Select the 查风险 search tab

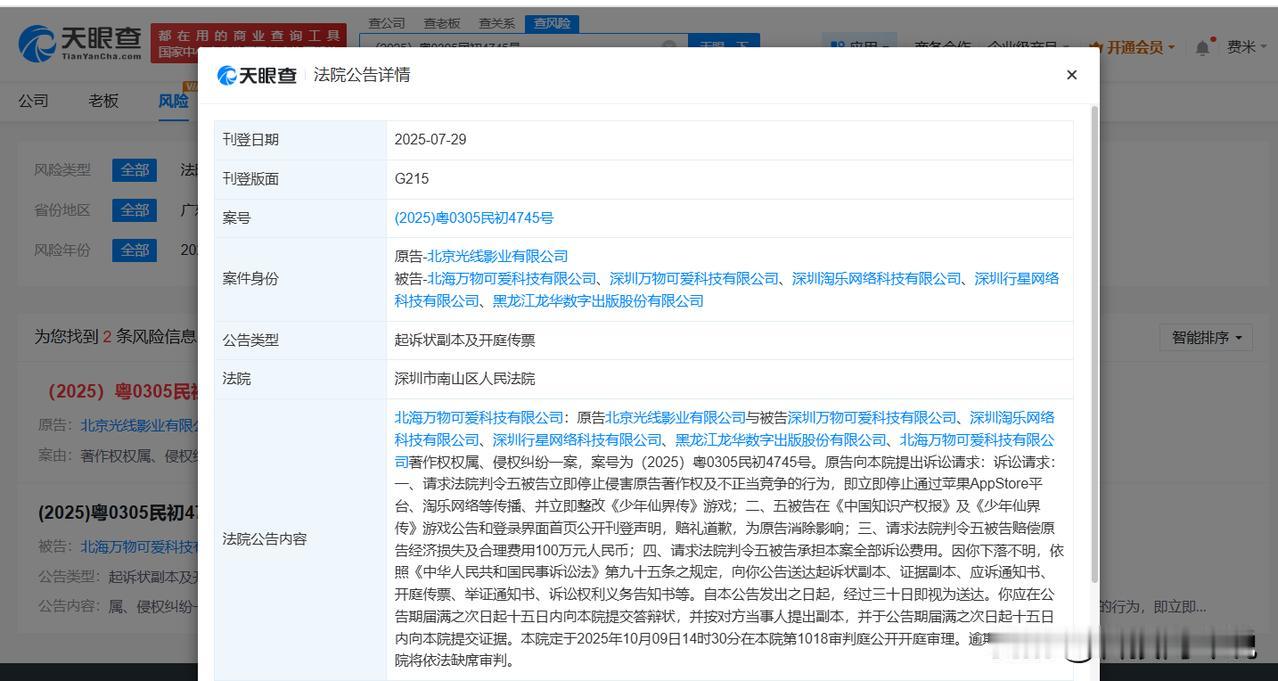551,22
